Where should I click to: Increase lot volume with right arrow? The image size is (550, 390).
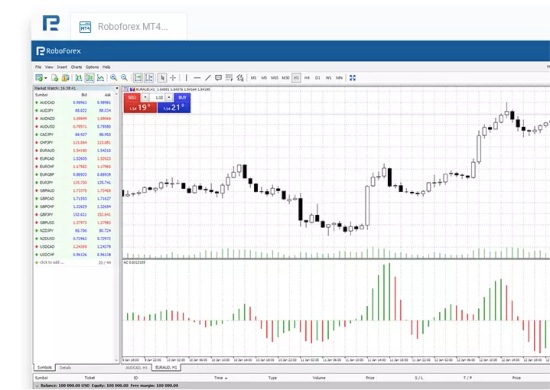click(x=169, y=98)
